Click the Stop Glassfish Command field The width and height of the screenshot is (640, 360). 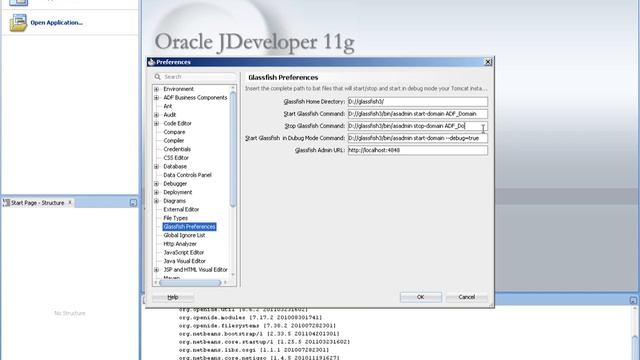pyautogui.click(x=418, y=126)
